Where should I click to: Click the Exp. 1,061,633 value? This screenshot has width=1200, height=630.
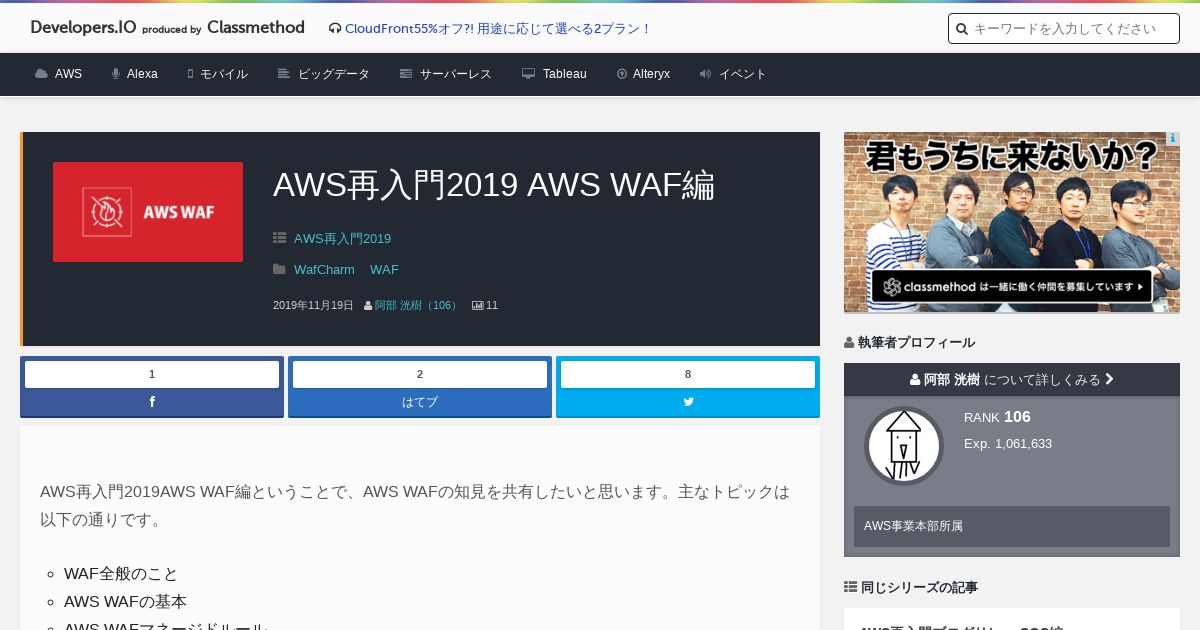coord(1008,443)
